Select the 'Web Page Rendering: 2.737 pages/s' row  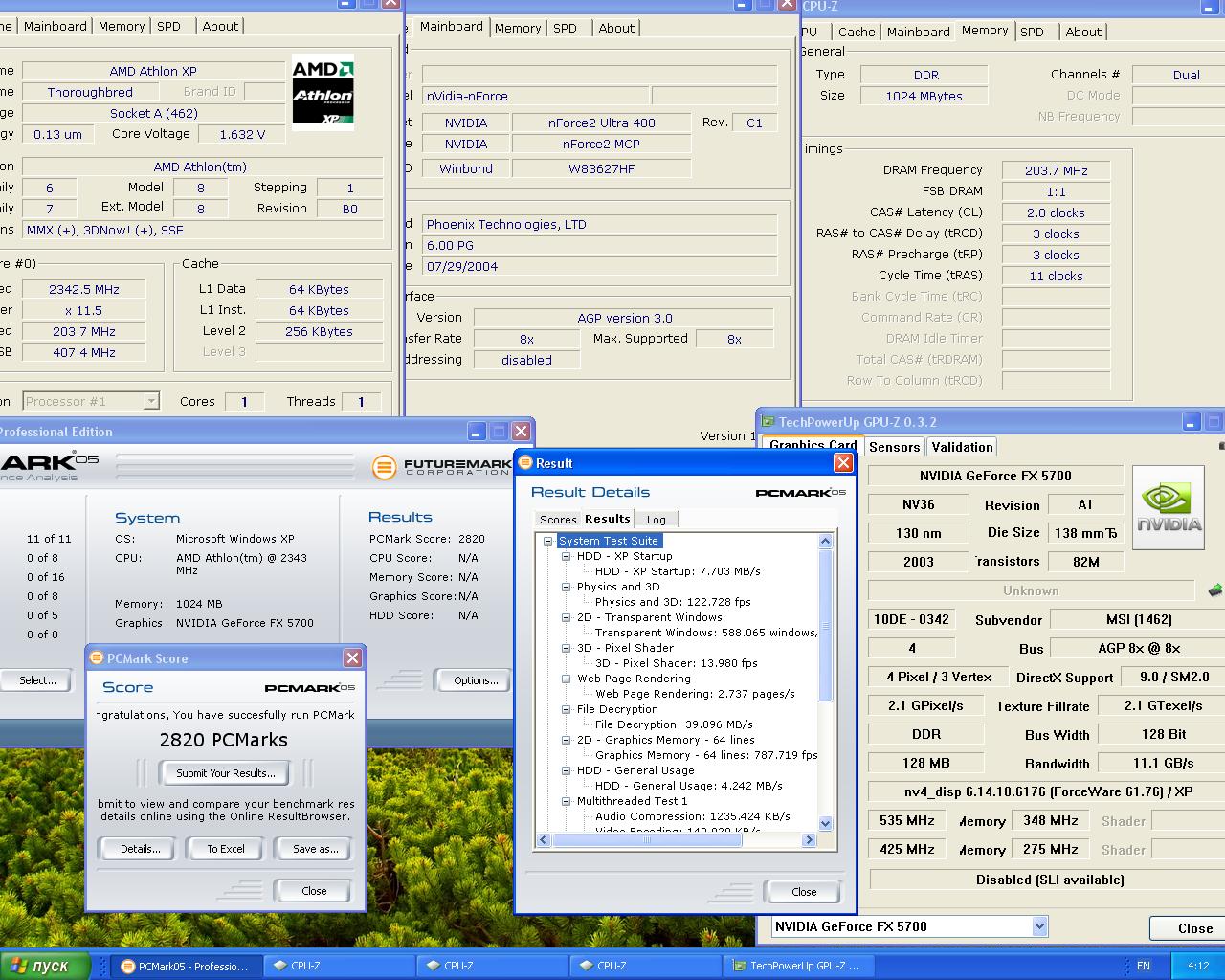pyautogui.click(x=695, y=694)
